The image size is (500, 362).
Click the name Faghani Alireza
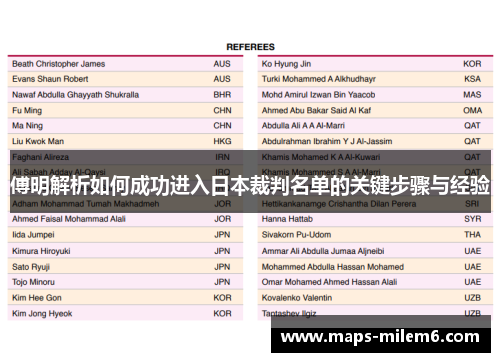(41, 157)
